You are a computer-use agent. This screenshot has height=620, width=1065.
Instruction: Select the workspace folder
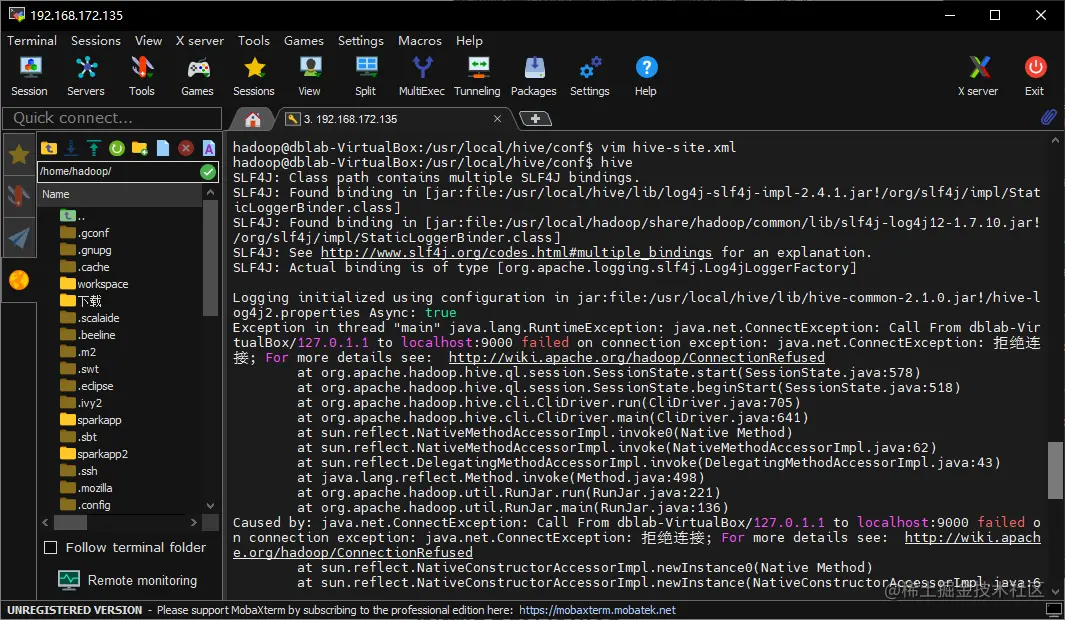pos(94,284)
